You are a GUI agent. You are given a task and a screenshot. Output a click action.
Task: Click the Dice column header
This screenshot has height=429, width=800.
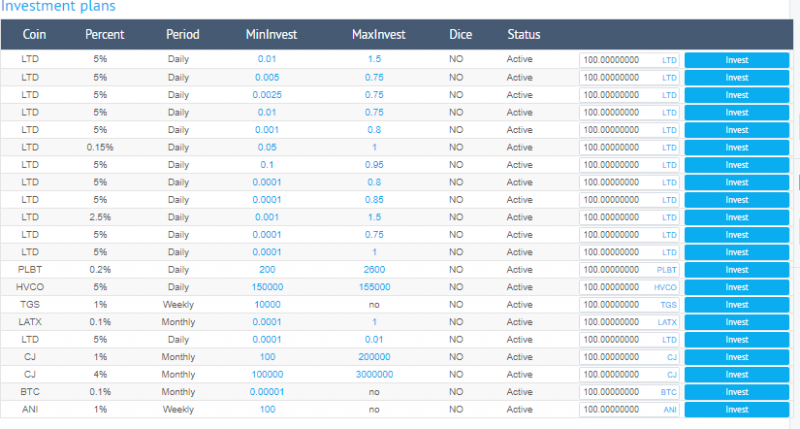[460, 34]
